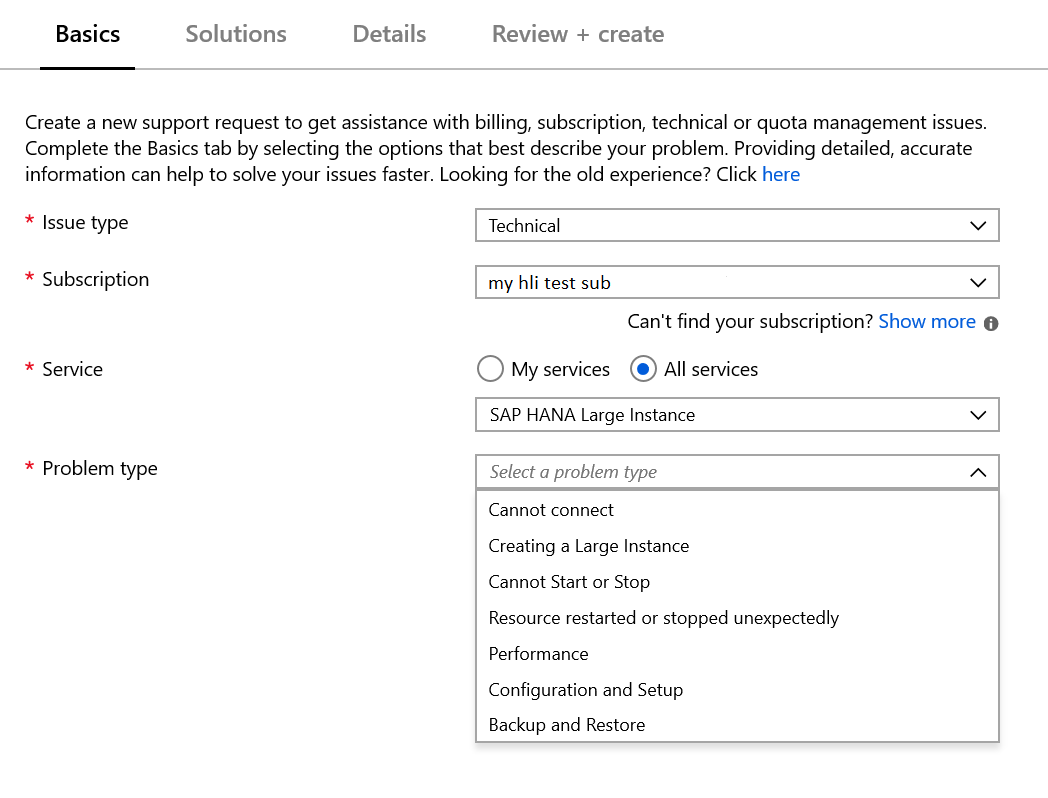This screenshot has width=1048, height=798.
Task: Open the SAP HANA Large Instance service dropdown
Action: coord(737,414)
